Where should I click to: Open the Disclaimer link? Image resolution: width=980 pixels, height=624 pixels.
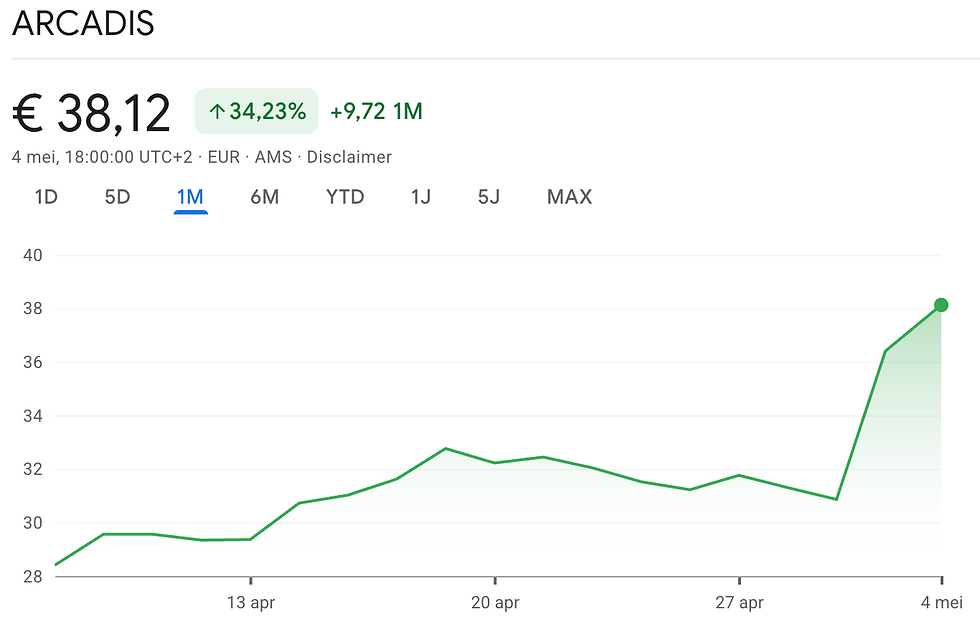[349, 157]
